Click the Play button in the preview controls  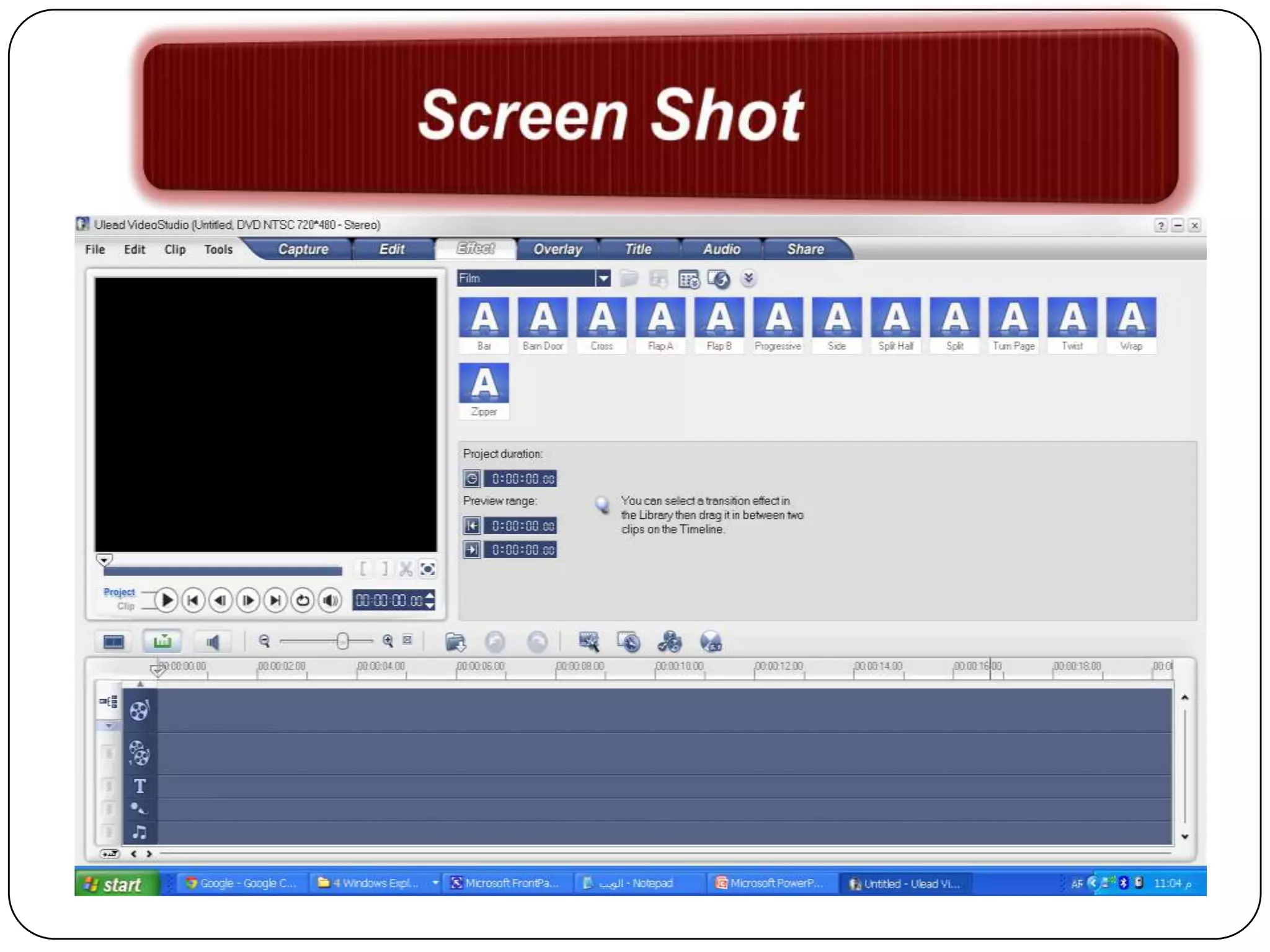[x=166, y=600]
